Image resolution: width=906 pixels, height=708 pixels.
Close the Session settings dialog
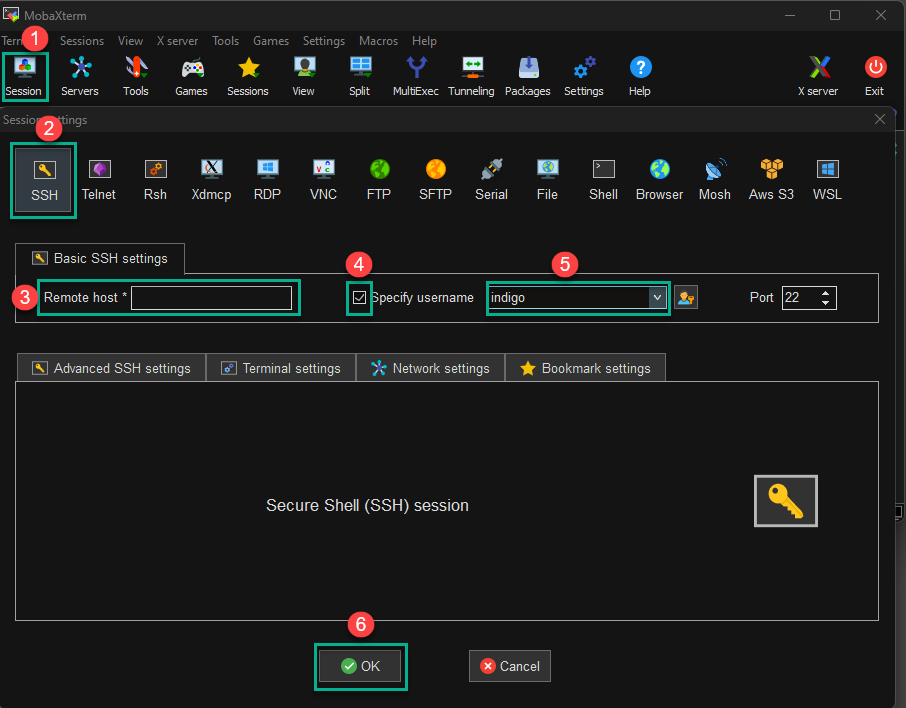[x=880, y=119]
